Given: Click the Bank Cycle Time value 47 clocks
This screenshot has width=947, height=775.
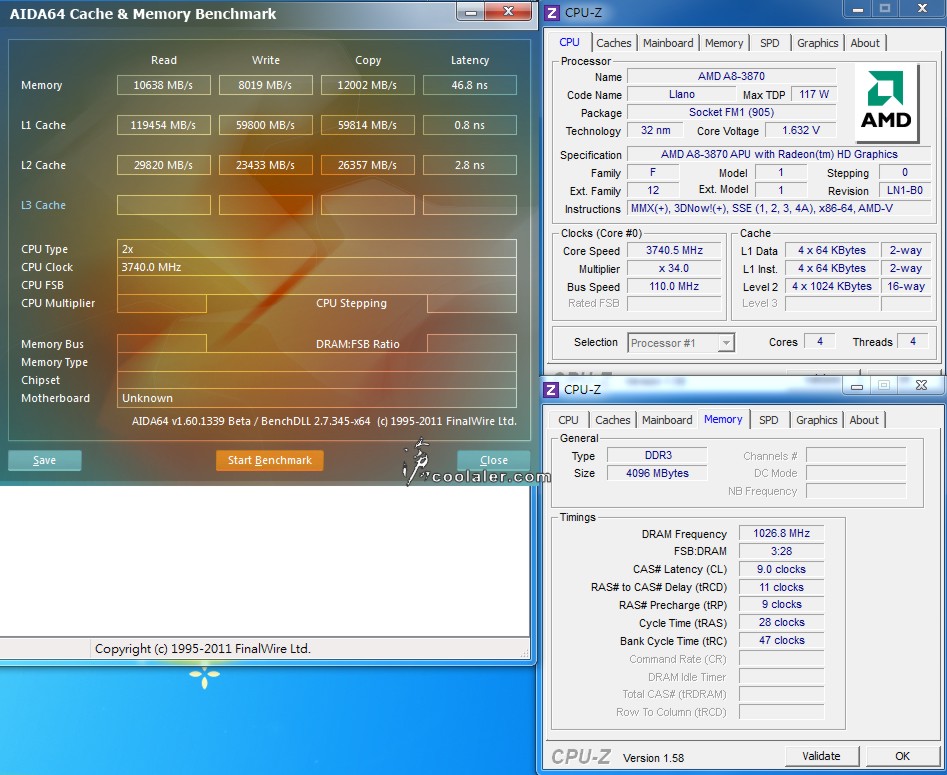Looking at the screenshot, I should coord(782,640).
